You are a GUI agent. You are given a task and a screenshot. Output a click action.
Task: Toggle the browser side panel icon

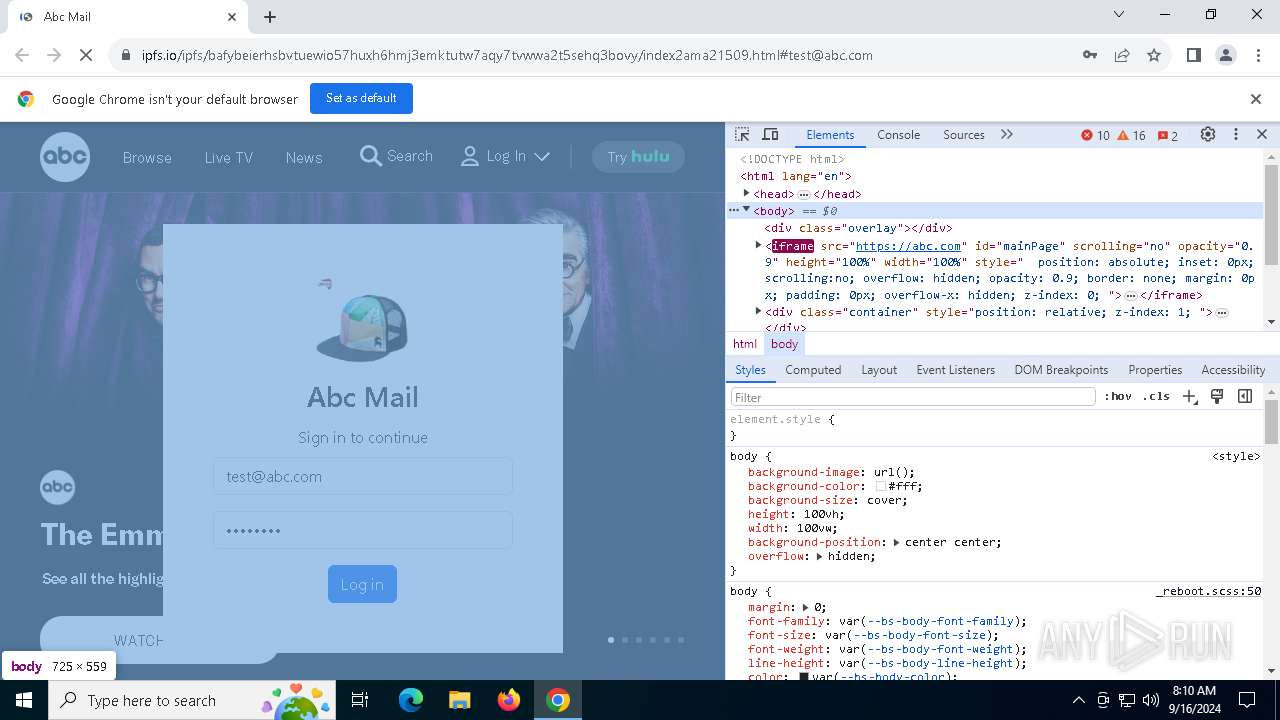click(x=1193, y=55)
